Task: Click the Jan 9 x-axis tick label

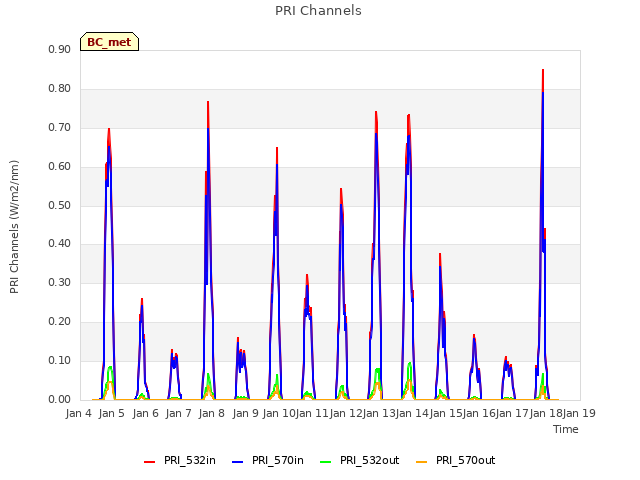Action: (245, 413)
